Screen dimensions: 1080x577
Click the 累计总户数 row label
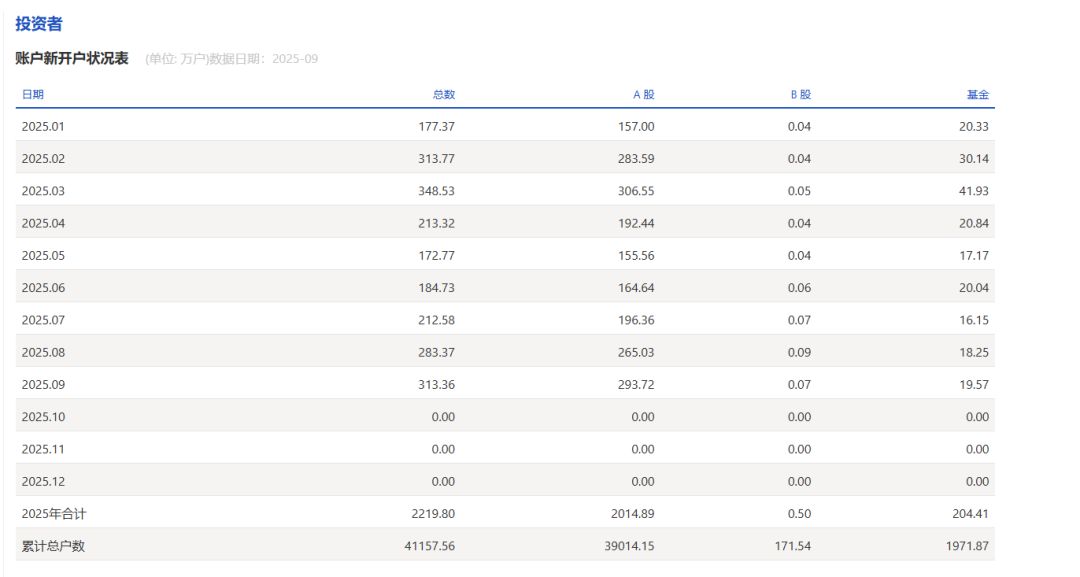tap(53, 546)
